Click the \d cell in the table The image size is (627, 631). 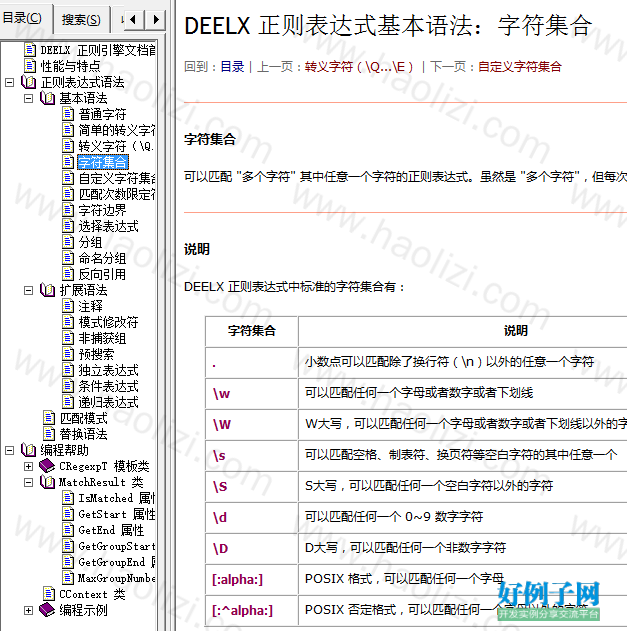(x=252, y=517)
